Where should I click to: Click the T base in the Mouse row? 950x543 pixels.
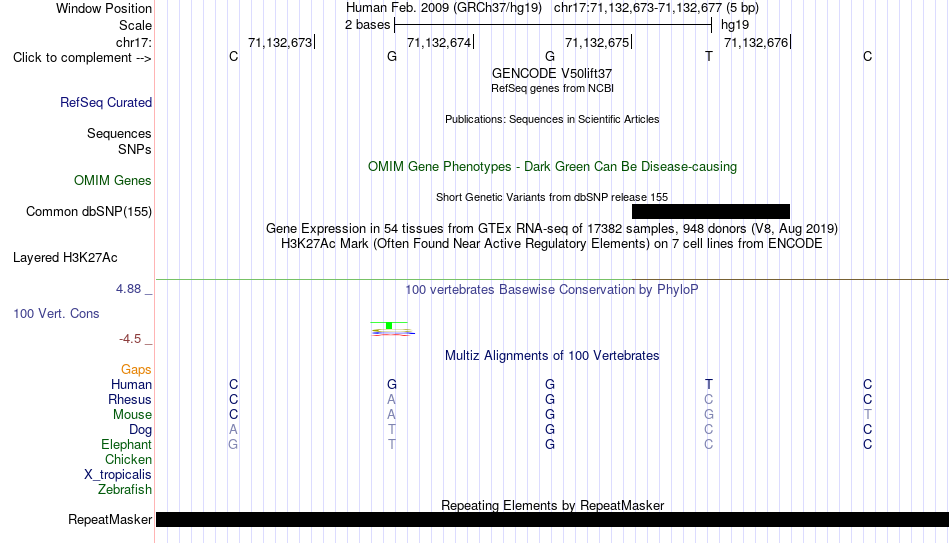pos(868,415)
